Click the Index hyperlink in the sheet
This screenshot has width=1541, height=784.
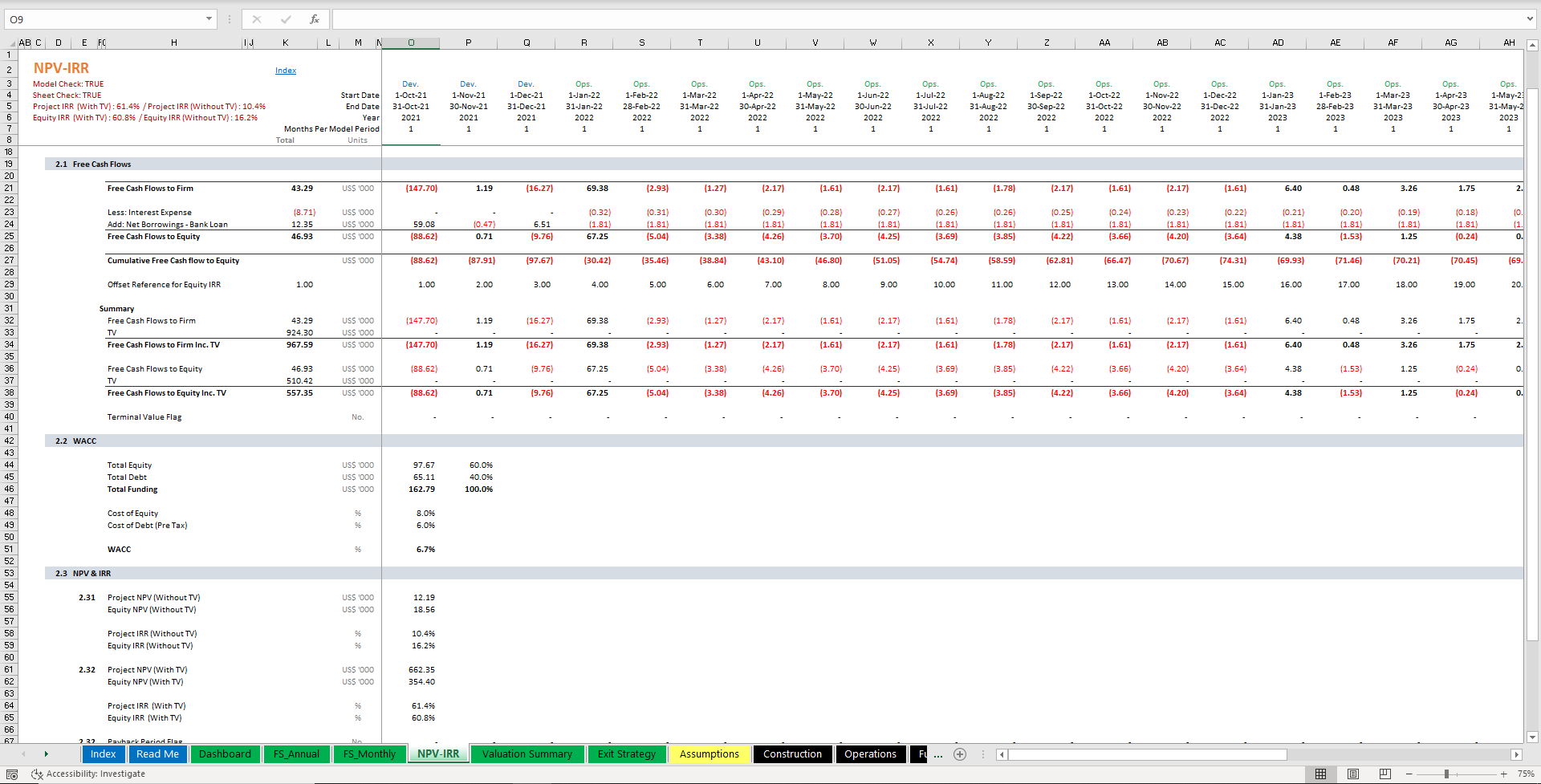click(285, 70)
